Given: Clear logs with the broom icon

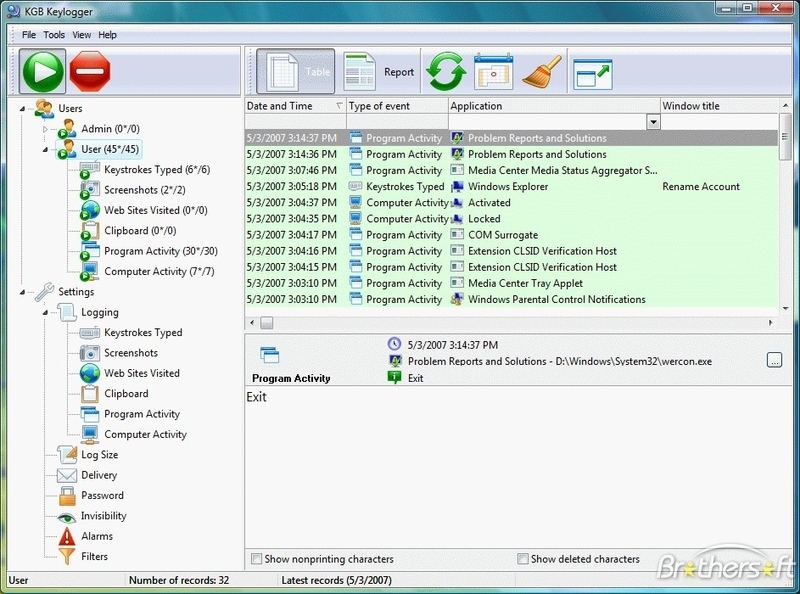Looking at the screenshot, I should click(x=542, y=71).
